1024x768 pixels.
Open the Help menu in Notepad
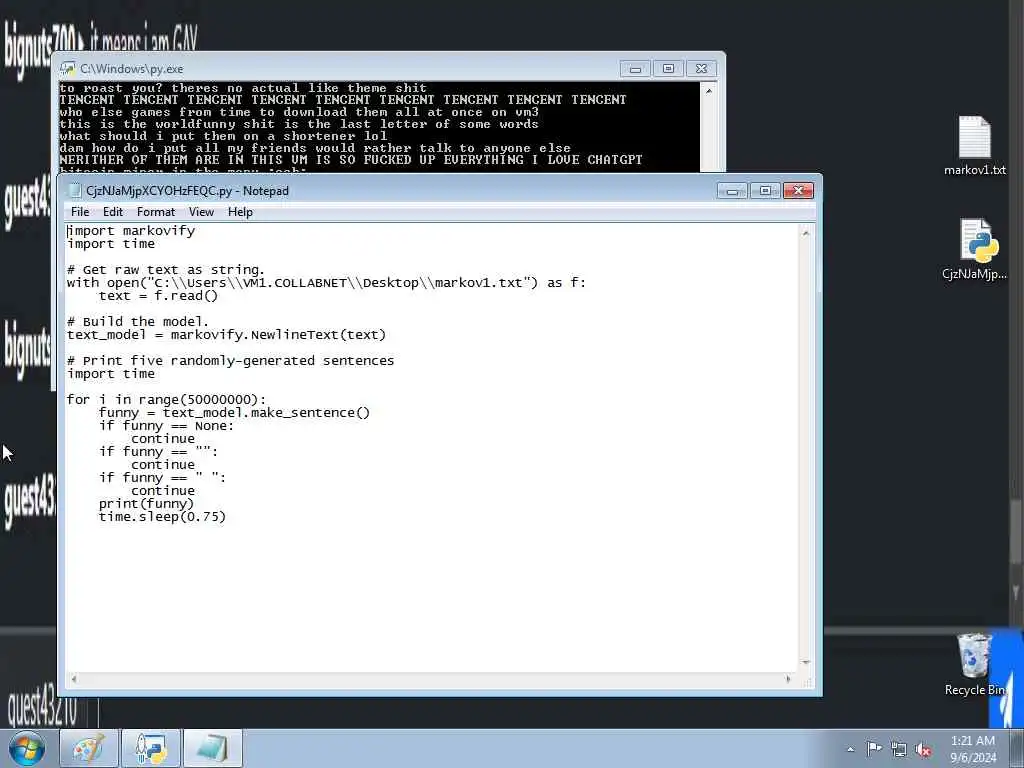tap(240, 212)
